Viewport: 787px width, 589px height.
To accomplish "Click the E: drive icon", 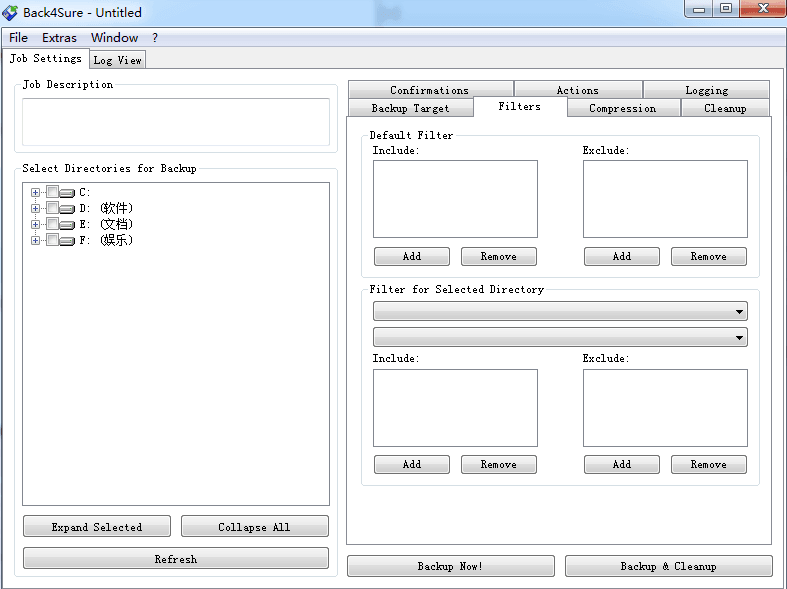I will coord(67,225).
